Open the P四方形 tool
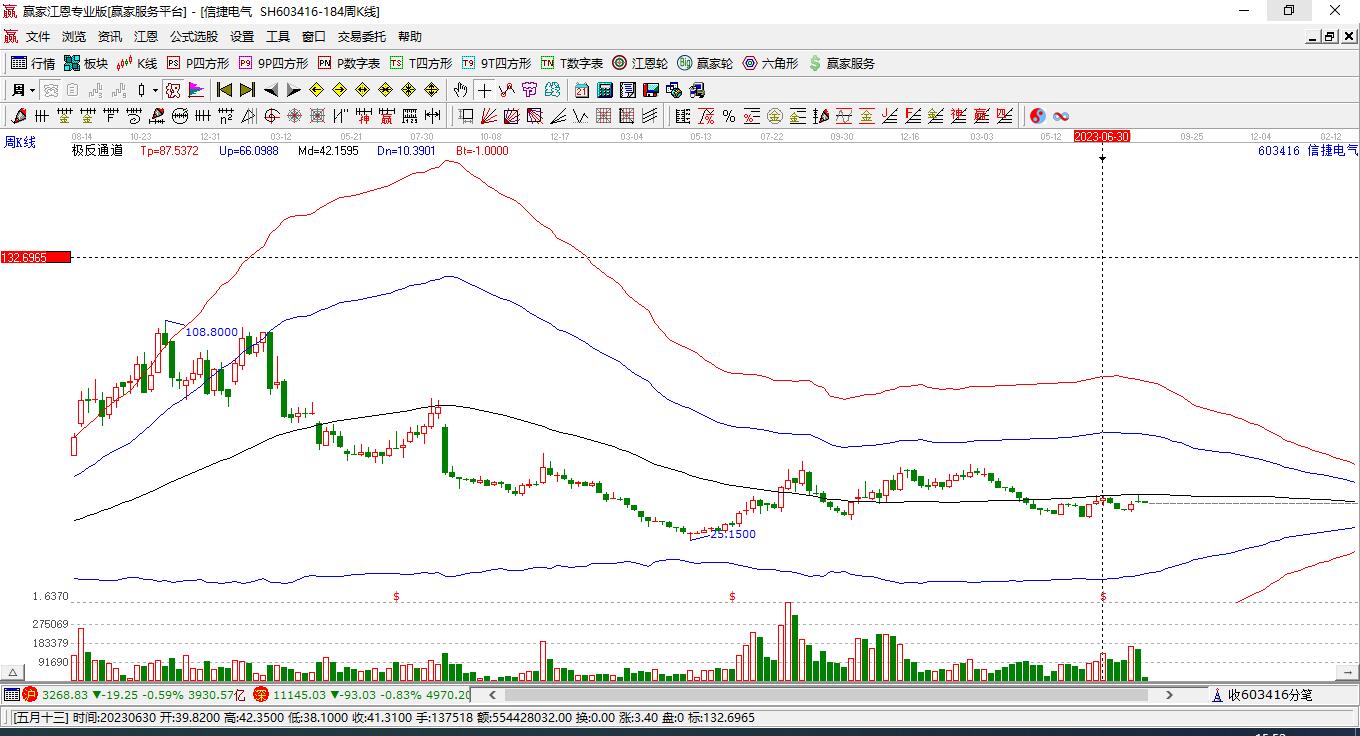 (x=198, y=63)
